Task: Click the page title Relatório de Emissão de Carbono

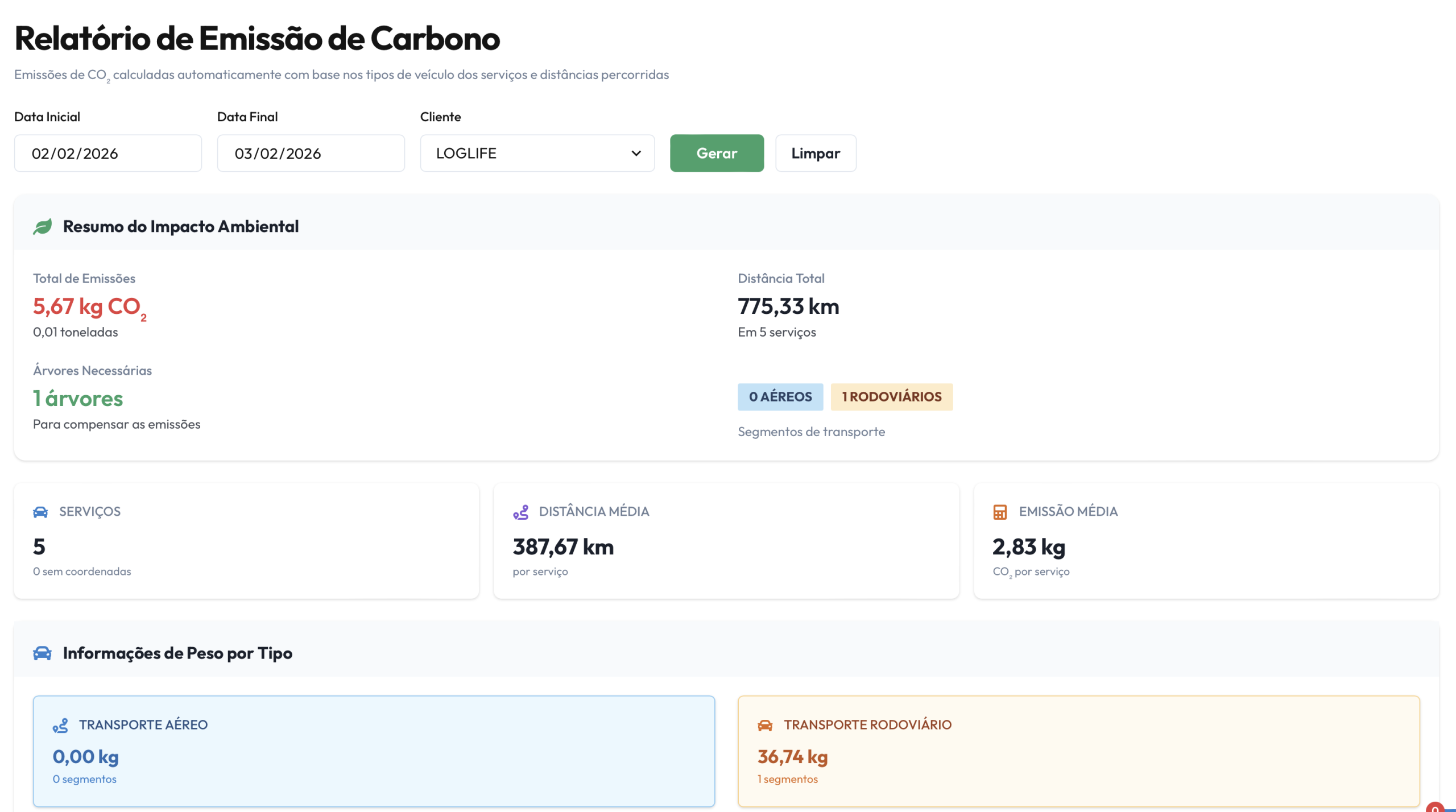Action: (257, 38)
